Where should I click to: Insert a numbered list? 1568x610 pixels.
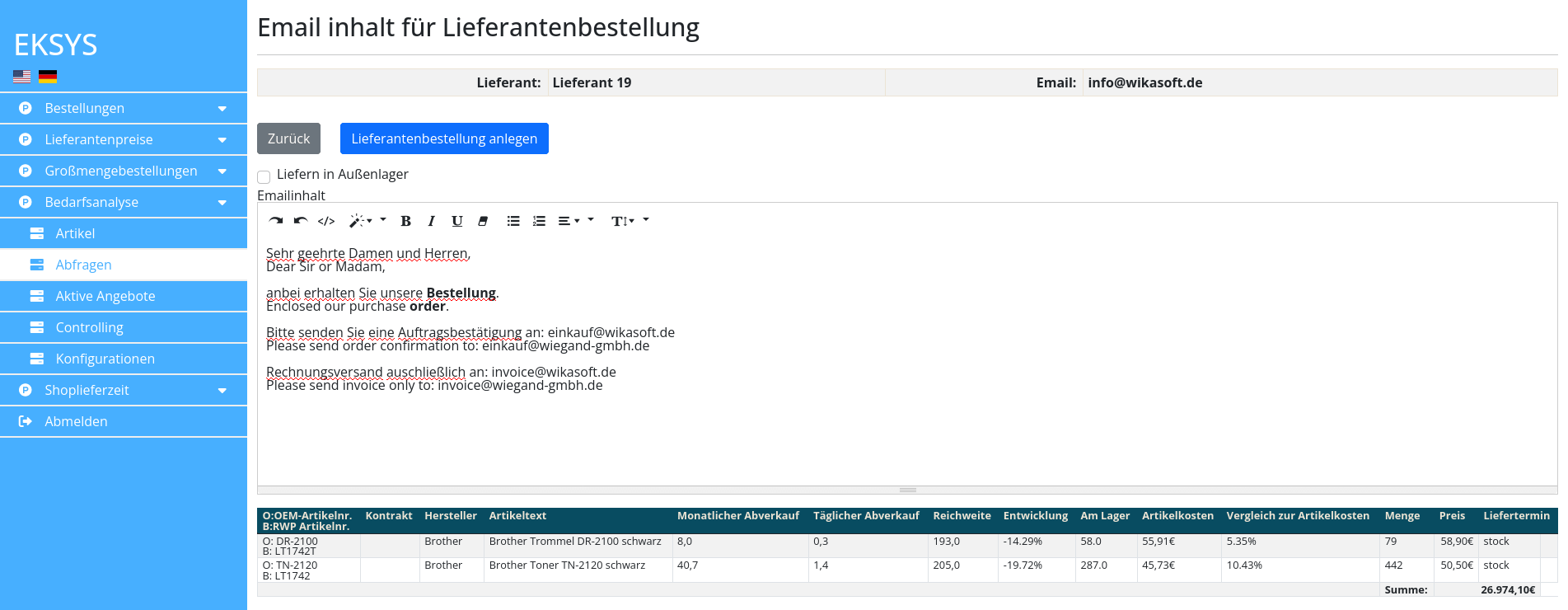pyautogui.click(x=539, y=221)
